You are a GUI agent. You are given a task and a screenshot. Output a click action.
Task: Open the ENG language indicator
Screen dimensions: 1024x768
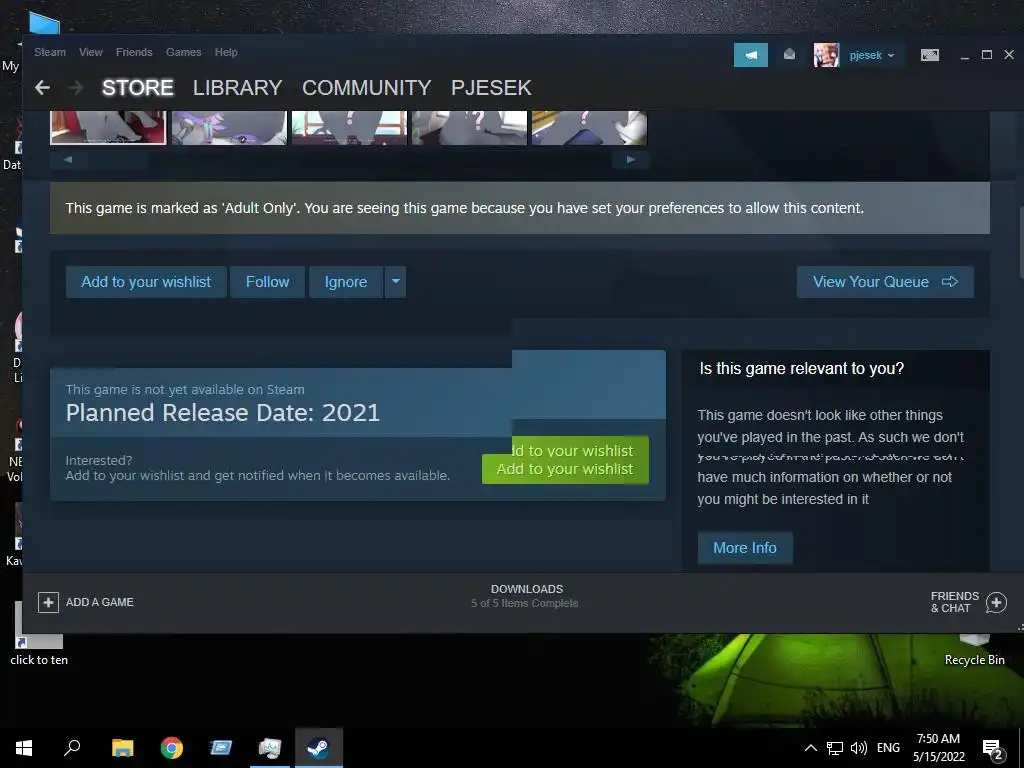coord(888,748)
